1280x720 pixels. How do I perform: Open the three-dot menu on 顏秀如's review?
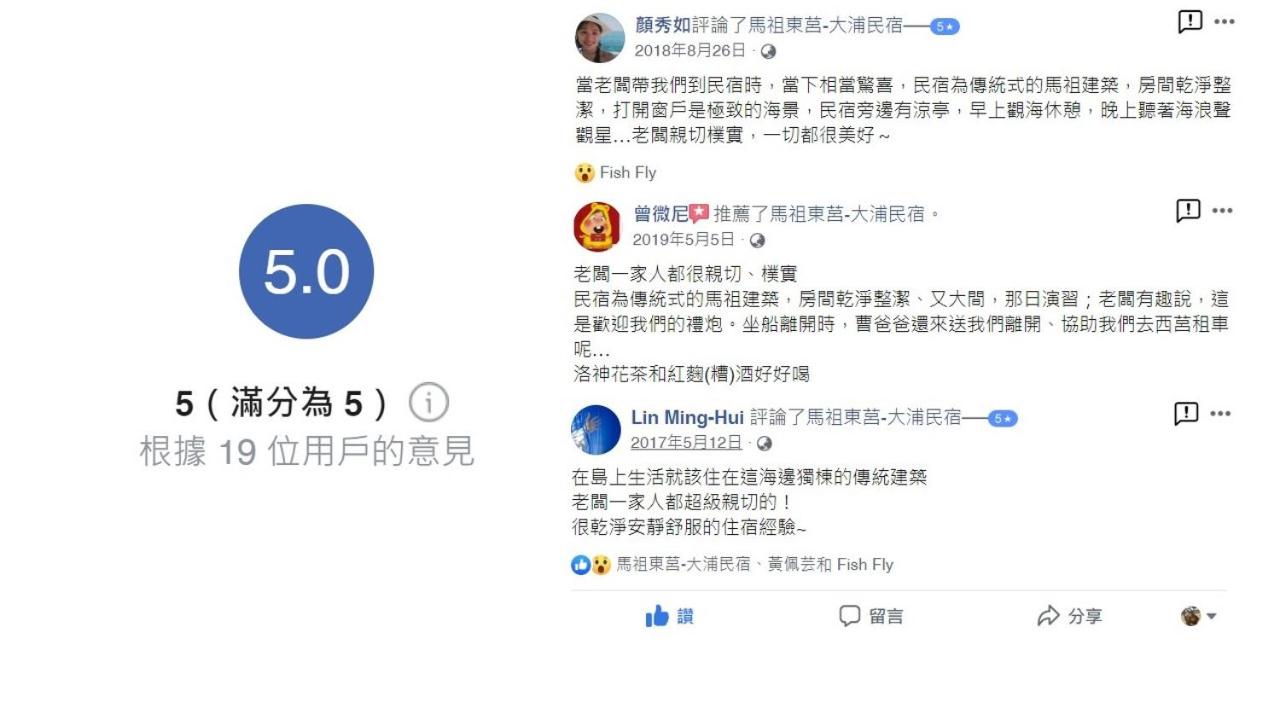click(1225, 22)
